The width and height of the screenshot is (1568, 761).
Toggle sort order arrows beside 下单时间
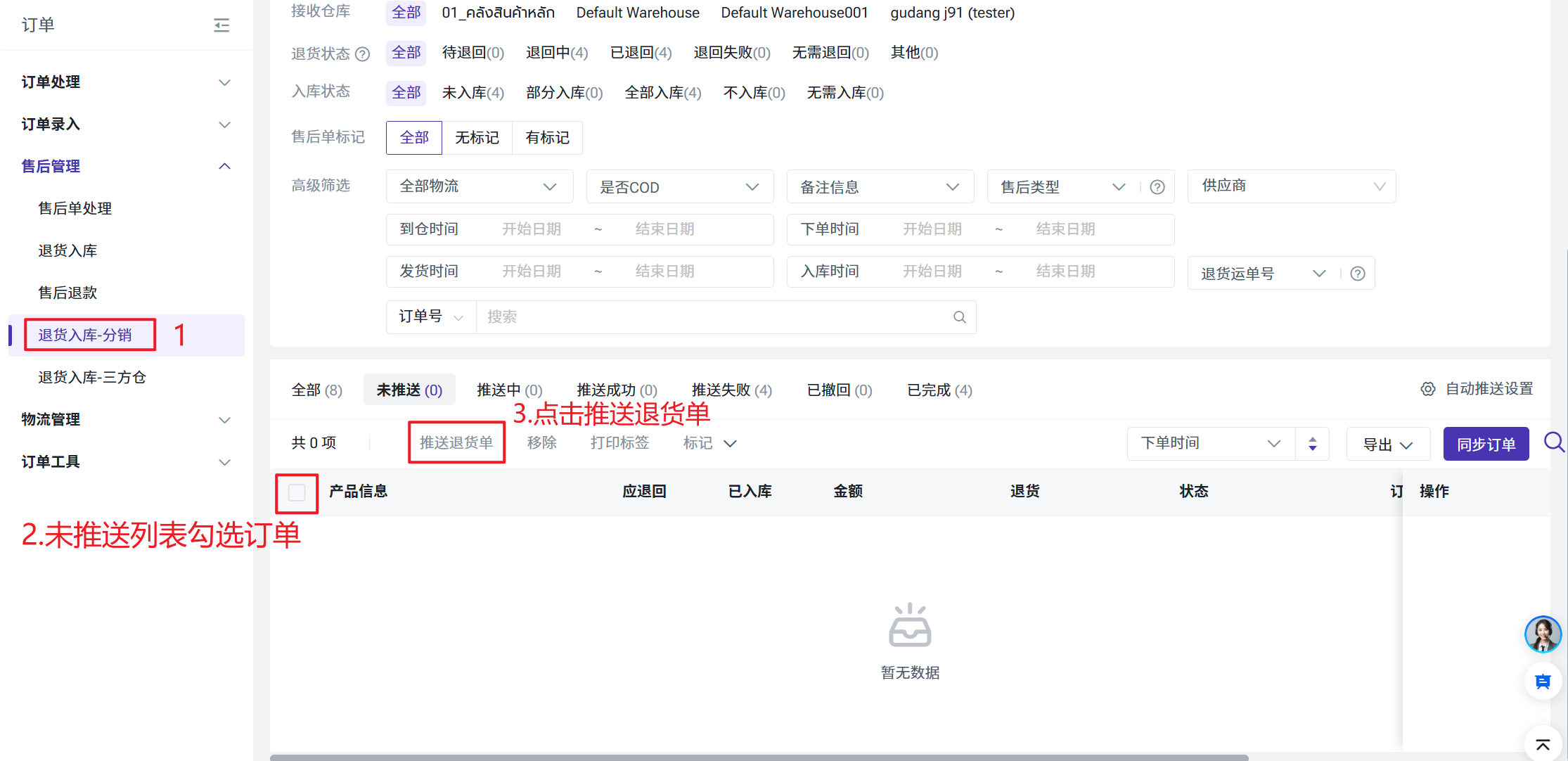pyautogui.click(x=1312, y=444)
